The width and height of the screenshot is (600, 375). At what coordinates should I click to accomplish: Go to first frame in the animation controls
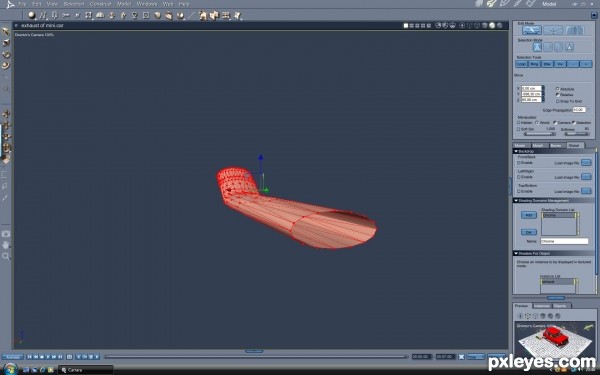point(29,357)
